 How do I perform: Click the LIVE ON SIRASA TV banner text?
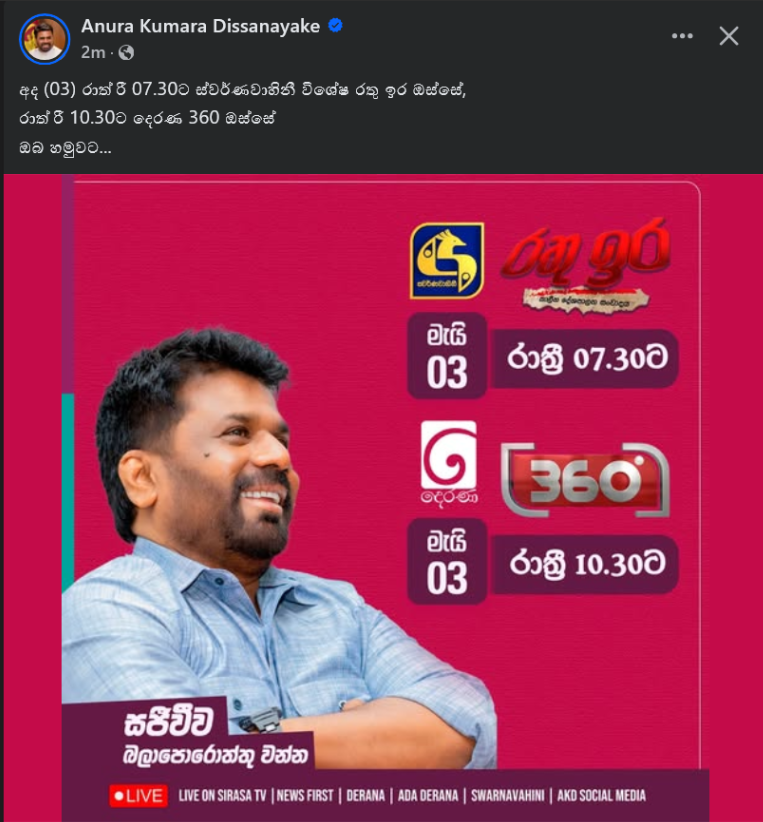222,796
